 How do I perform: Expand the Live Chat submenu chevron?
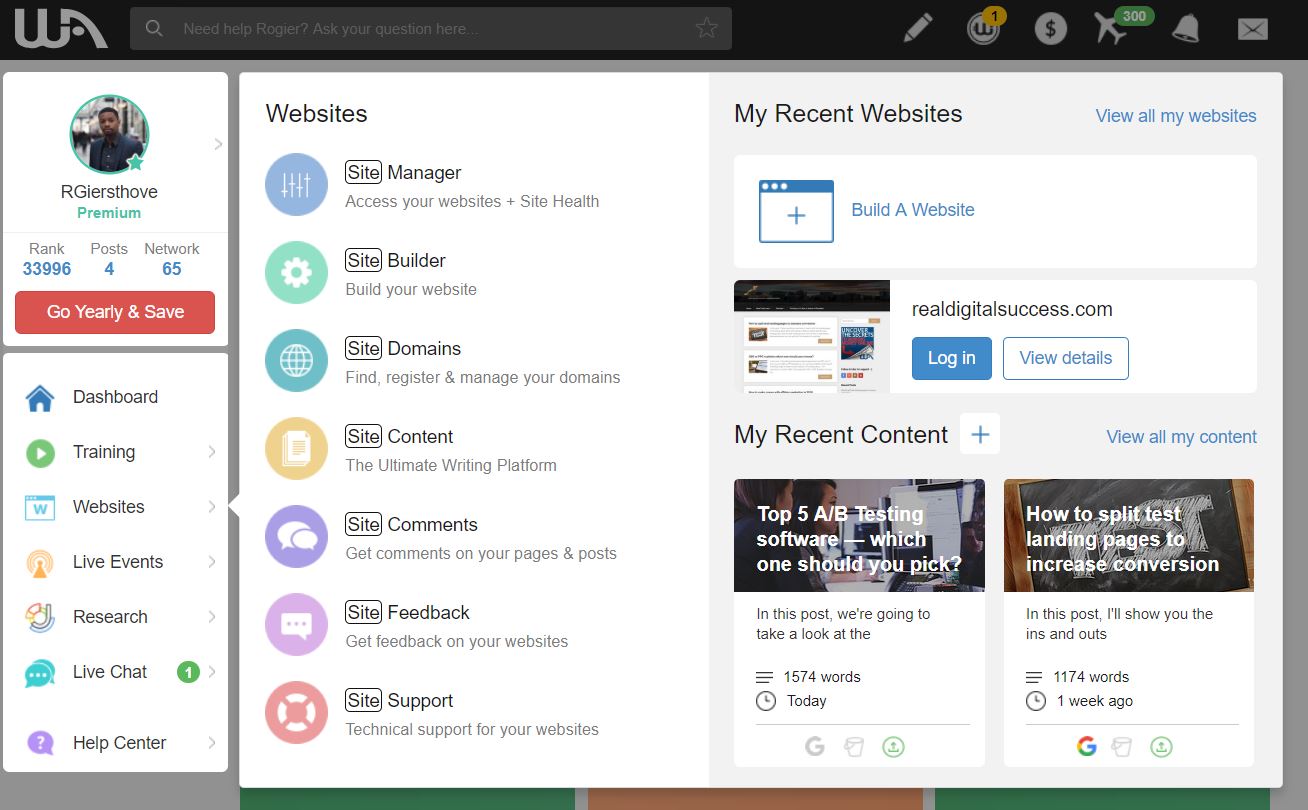coord(212,672)
